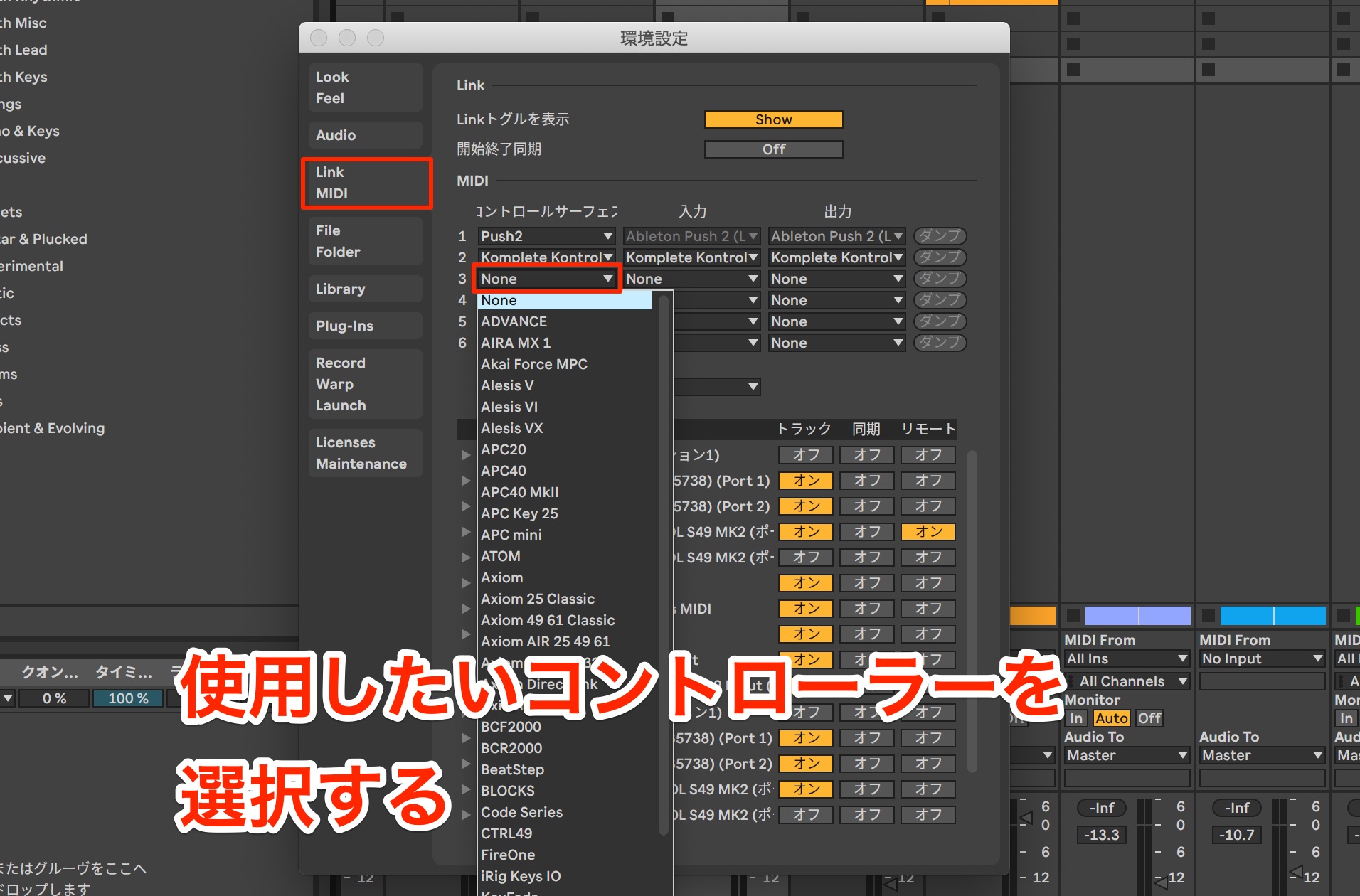This screenshot has height=896, width=1360.
Task: Open input dropdown for Komplete Kontrol row
Action: tap(691, 257)
